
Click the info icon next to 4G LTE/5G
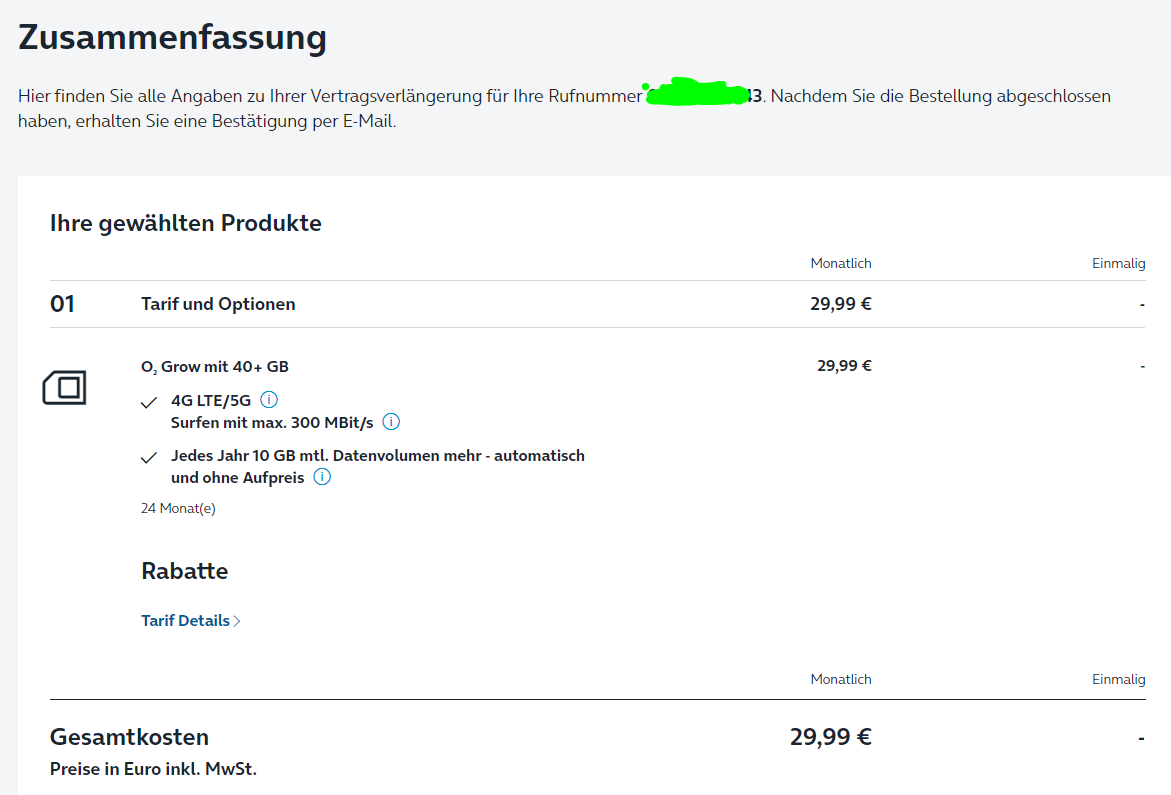tap(268, 400)
